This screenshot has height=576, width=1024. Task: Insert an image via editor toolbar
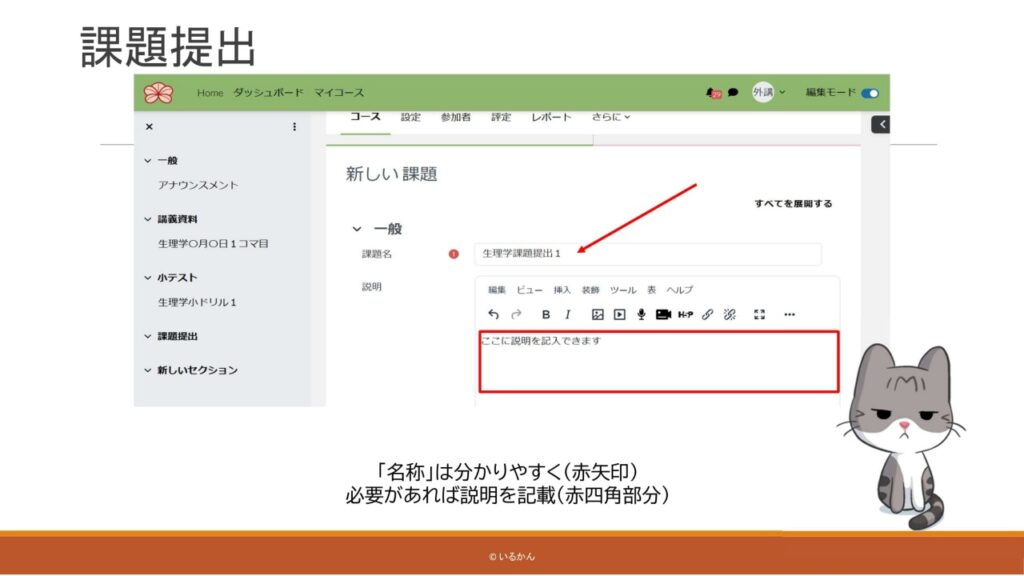coord(597,314)
